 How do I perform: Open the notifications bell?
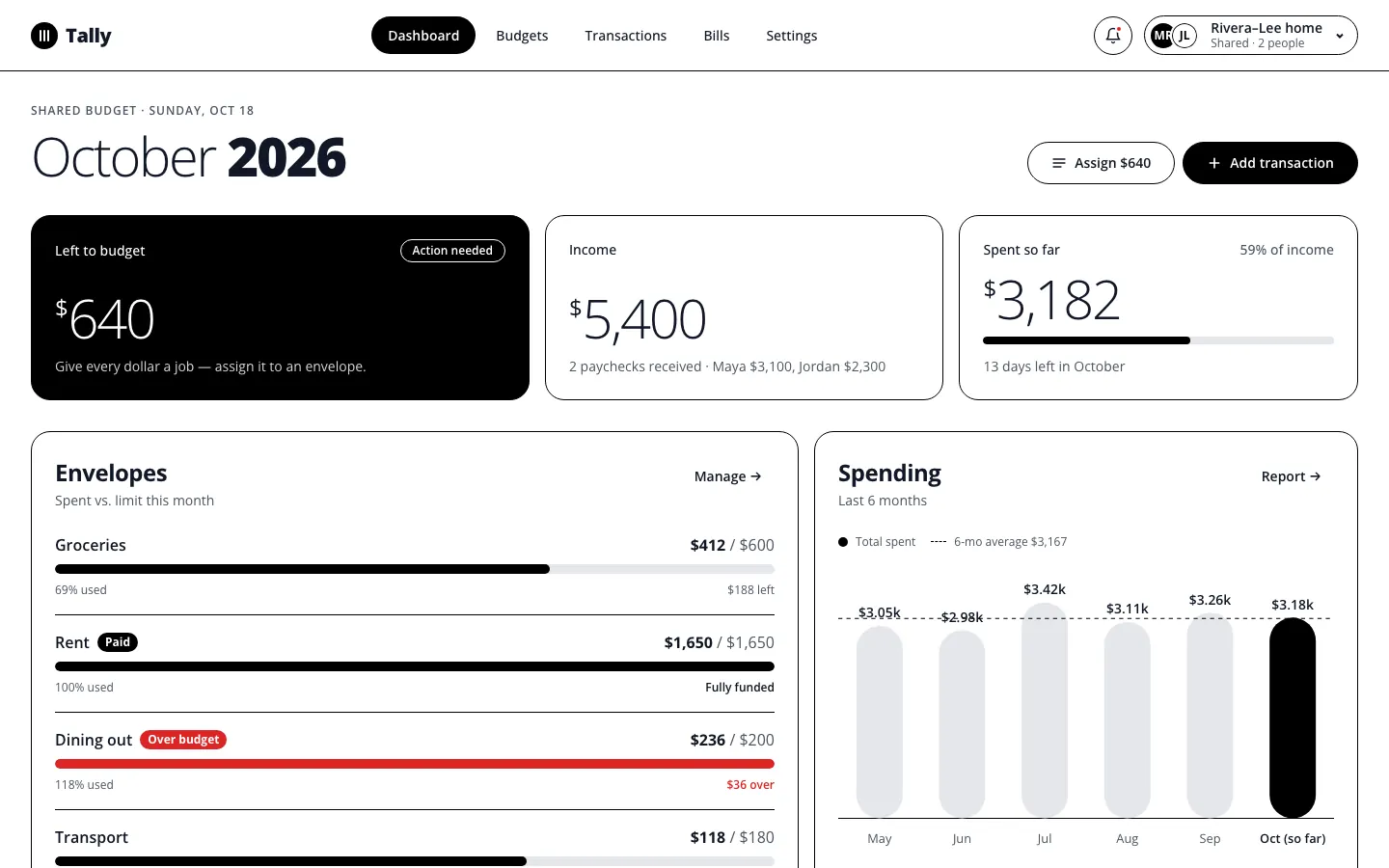point(1113,36)
